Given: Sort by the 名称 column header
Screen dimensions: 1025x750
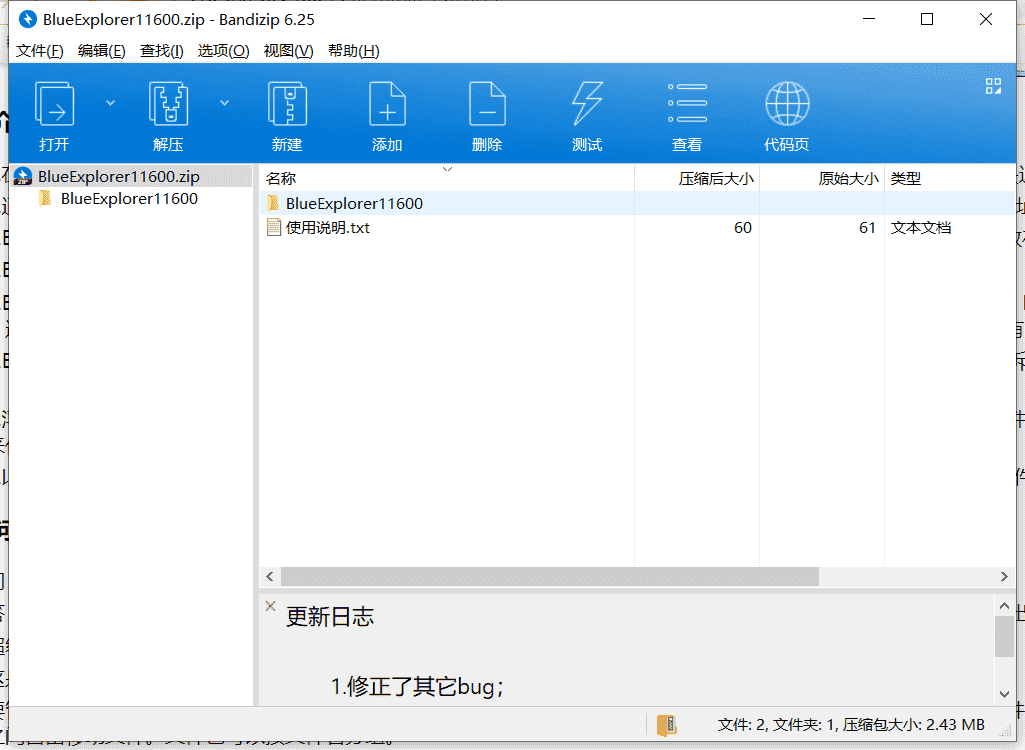Looking at the screenshot, I should (446, 179).
